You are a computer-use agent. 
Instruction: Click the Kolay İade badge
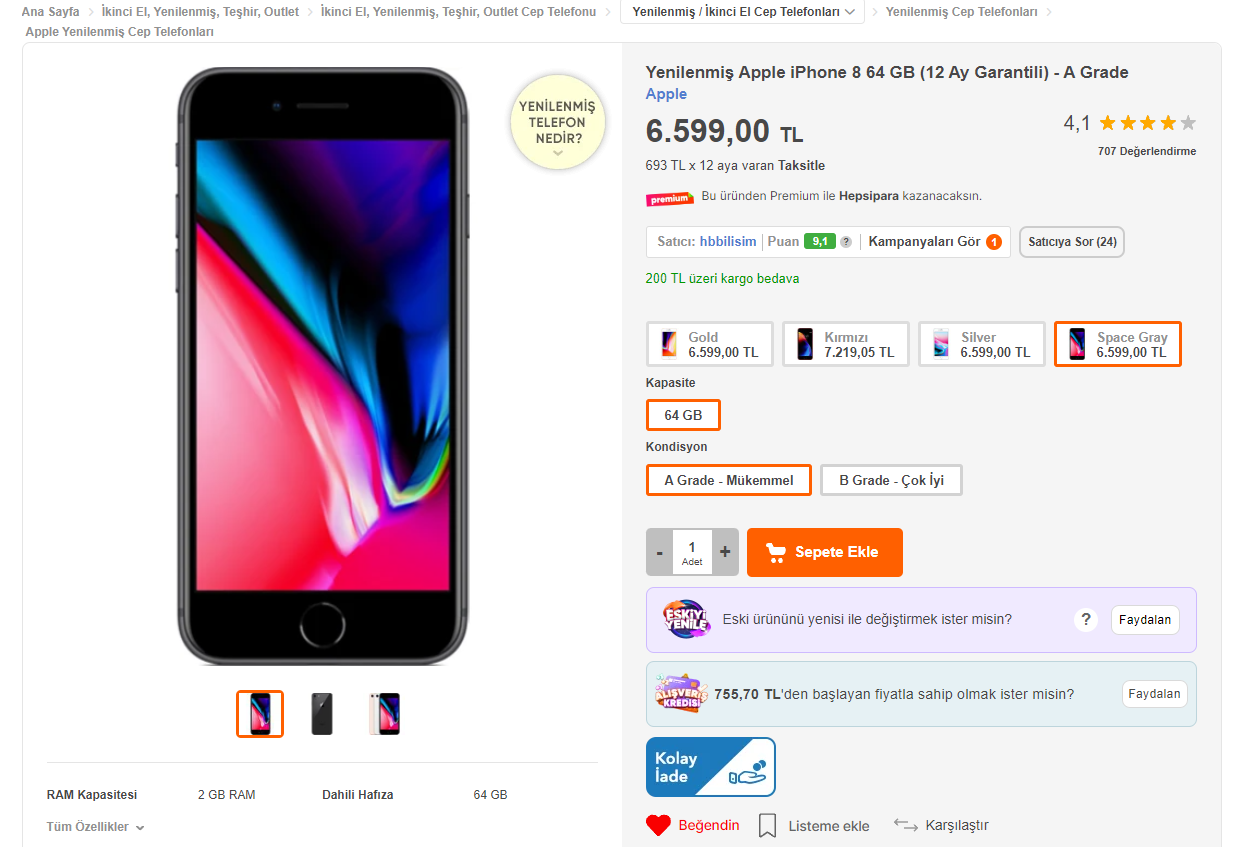tap(711, 767)
